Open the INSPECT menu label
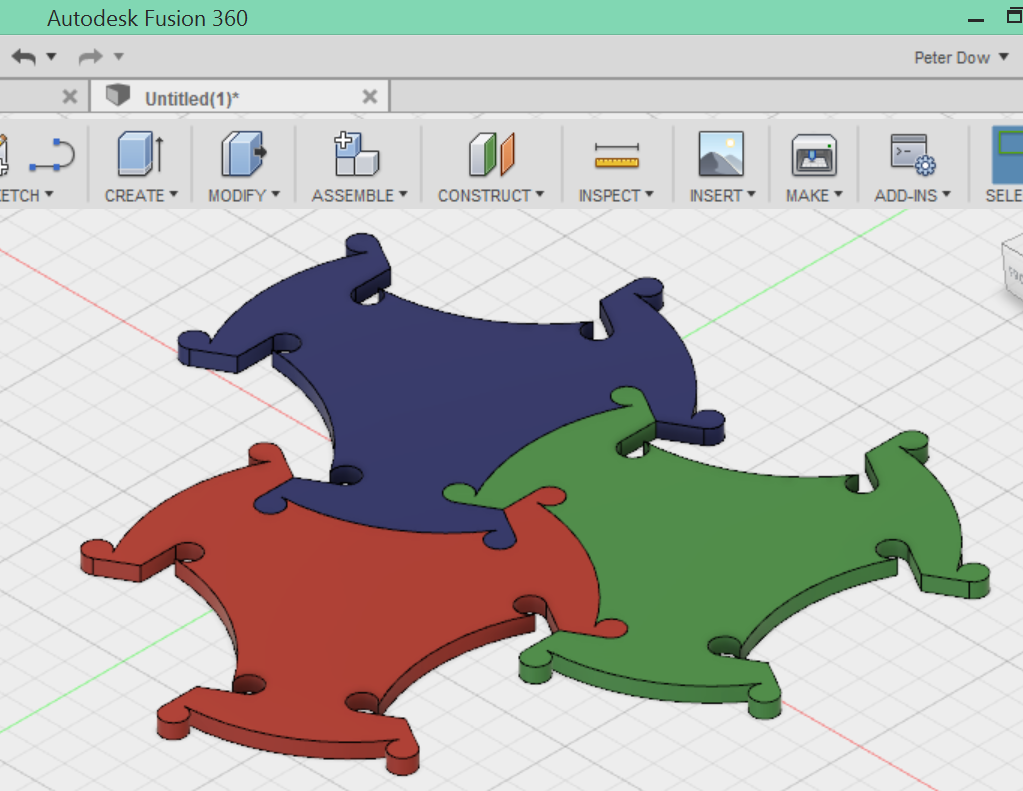 coord(616,195)
